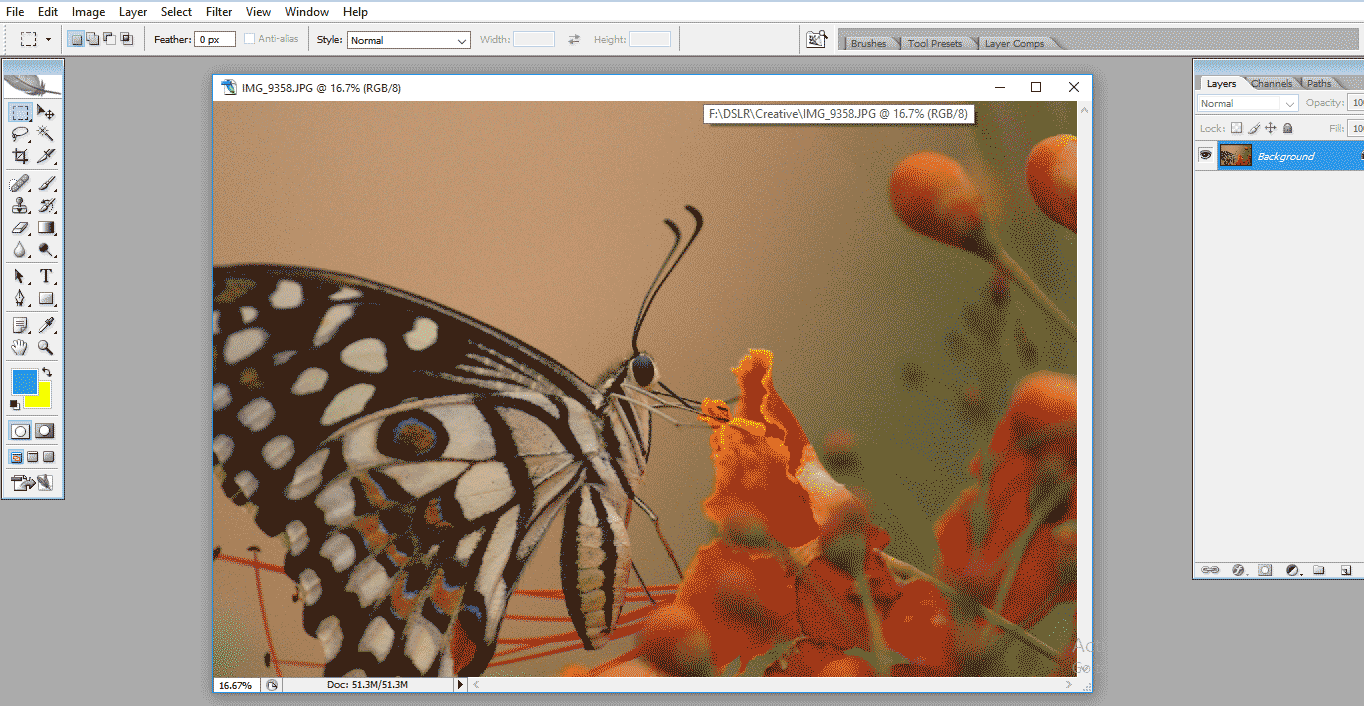Image resolution: width=1364 pixels, height=706 pixels.
Task: Select the Move tool
Action: pyautogui.click(x=47, y=110)
